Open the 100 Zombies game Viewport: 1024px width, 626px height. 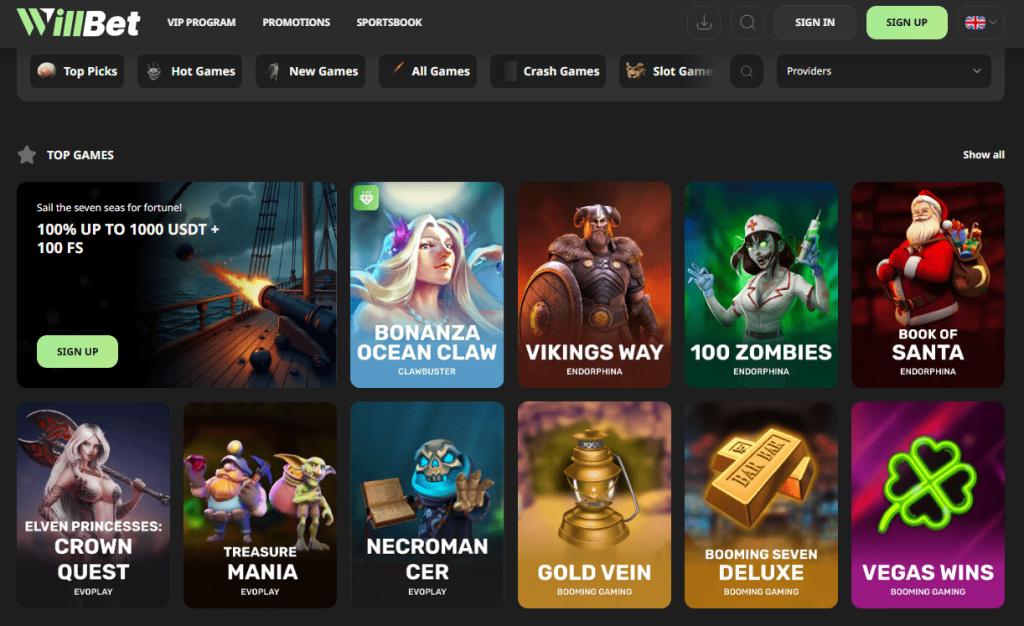(x=761, y=285)
